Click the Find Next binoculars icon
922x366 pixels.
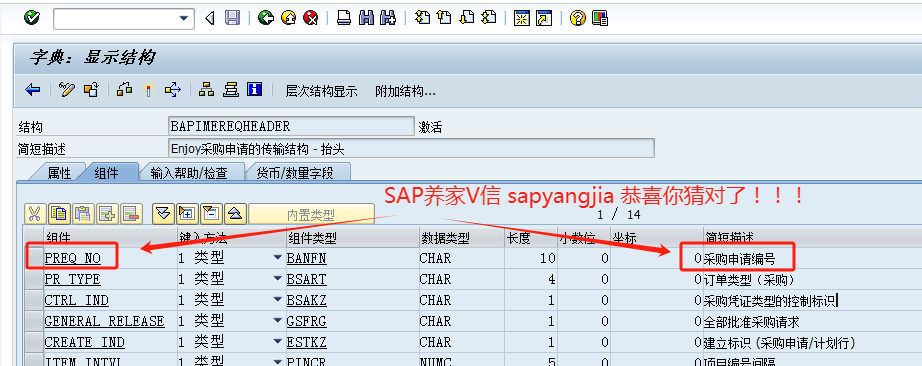[x=388, y=18]
